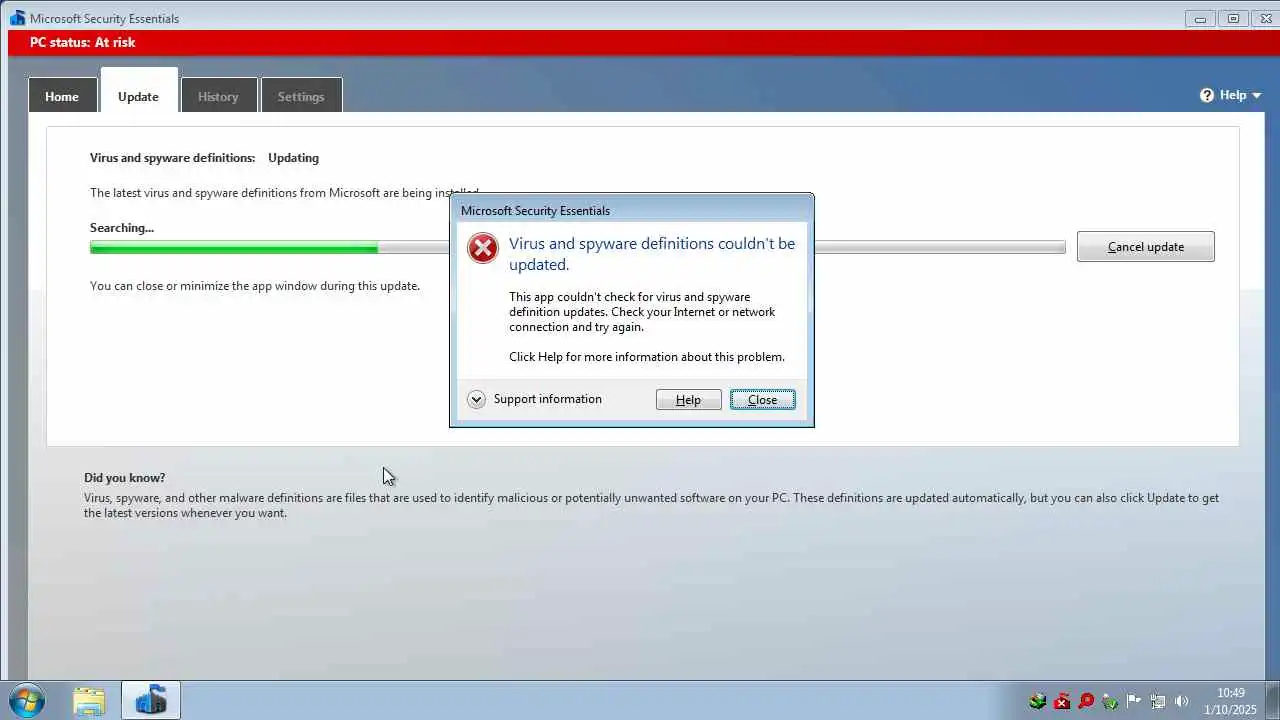Image resolution: width=1280 pixels, height=720 pixels.
Task: Click the volume speaker icon
Action: coord(1182,701)
